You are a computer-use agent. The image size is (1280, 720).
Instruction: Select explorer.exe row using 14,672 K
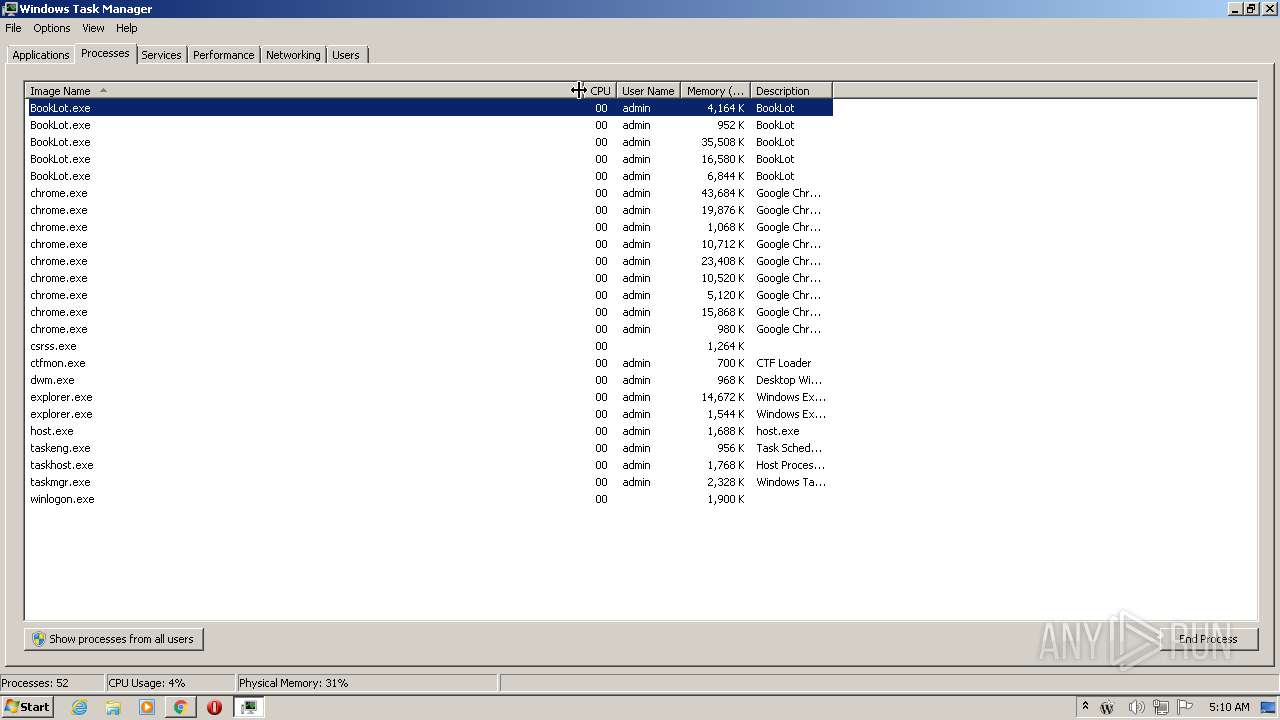429,397
